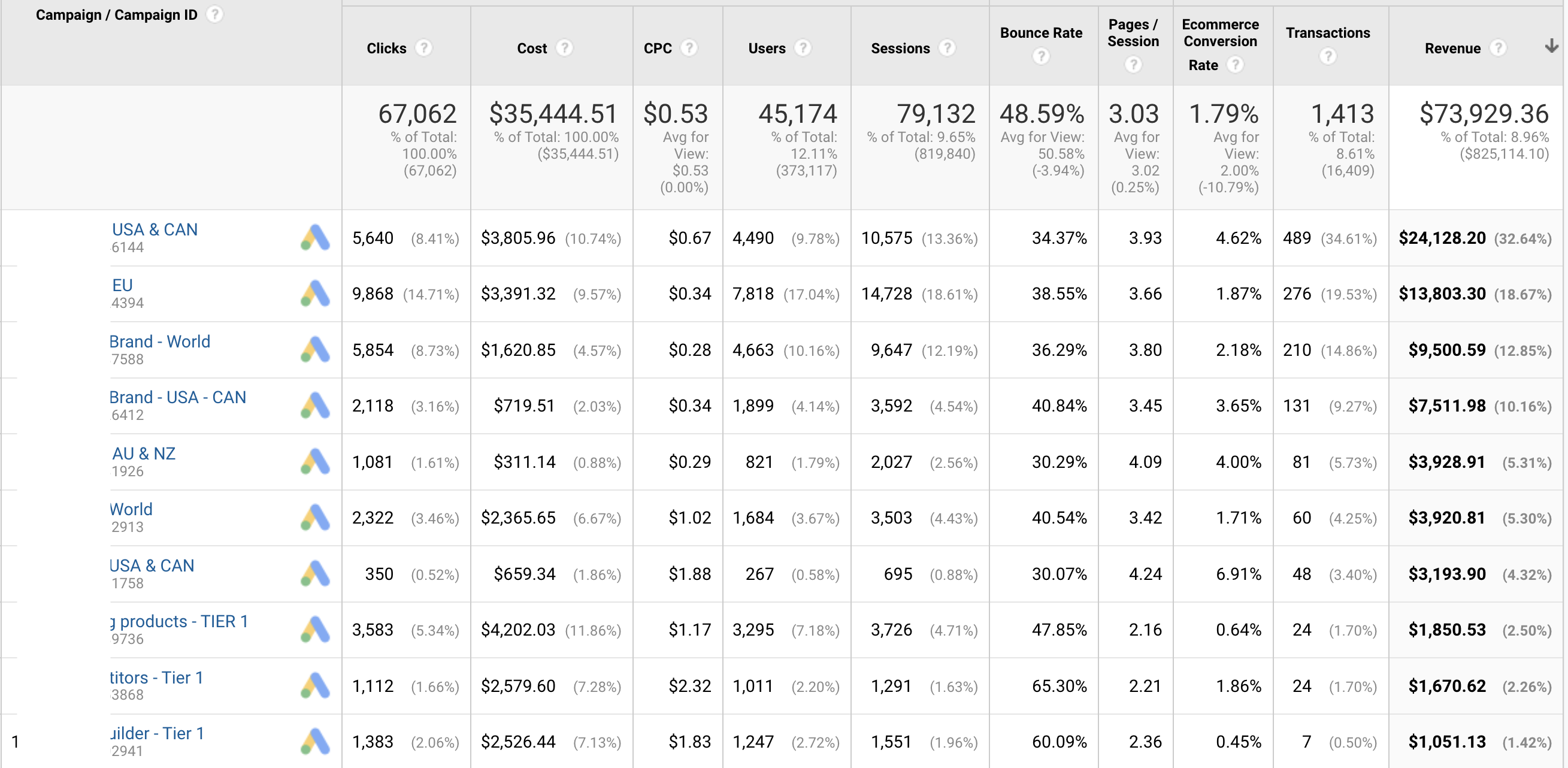Click the Bounce Rate help icon
Viewport: 1568px width, 768px height.
1042,56
